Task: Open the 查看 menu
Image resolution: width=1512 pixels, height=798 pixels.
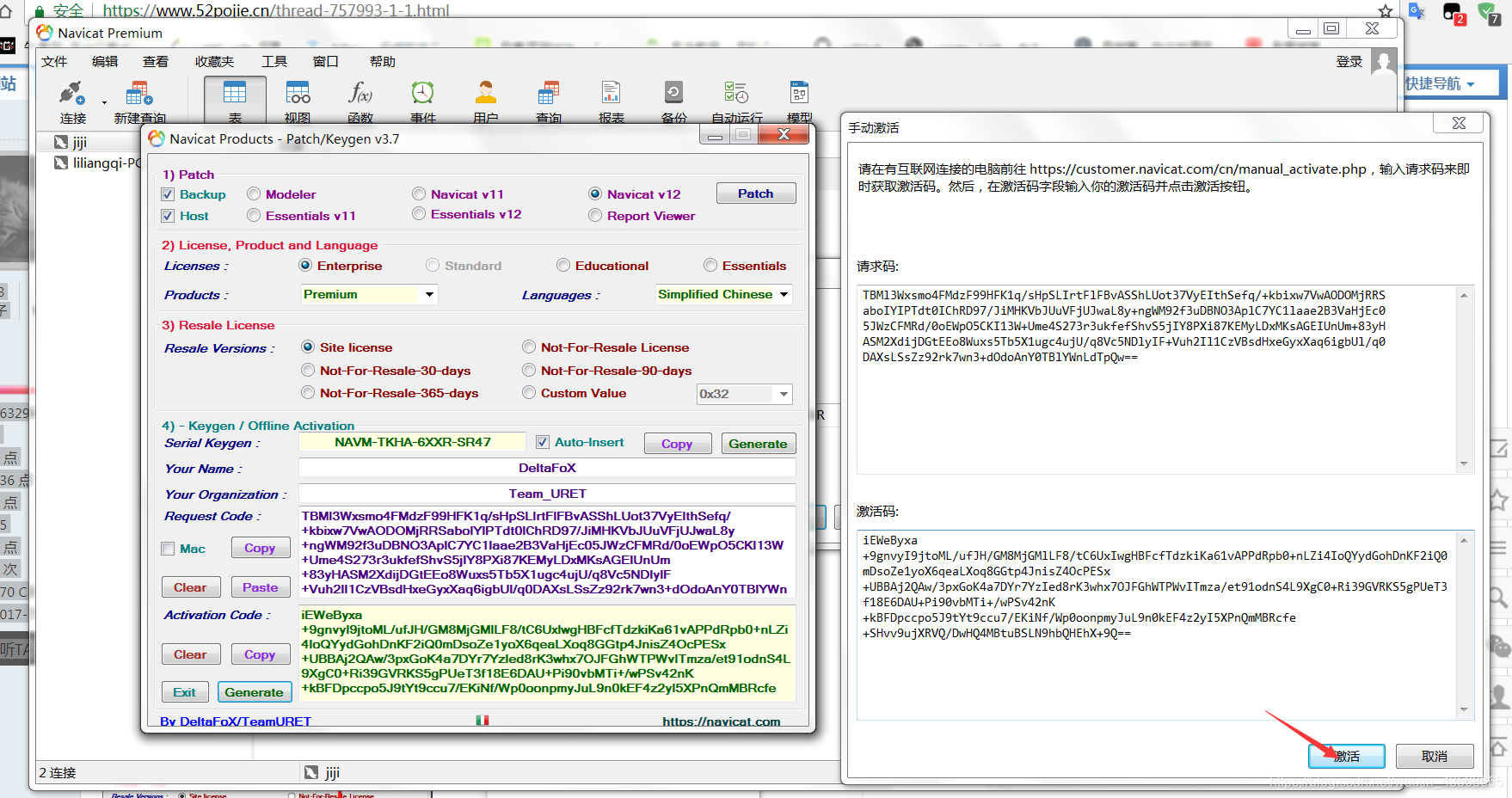Action: (156, 61)
